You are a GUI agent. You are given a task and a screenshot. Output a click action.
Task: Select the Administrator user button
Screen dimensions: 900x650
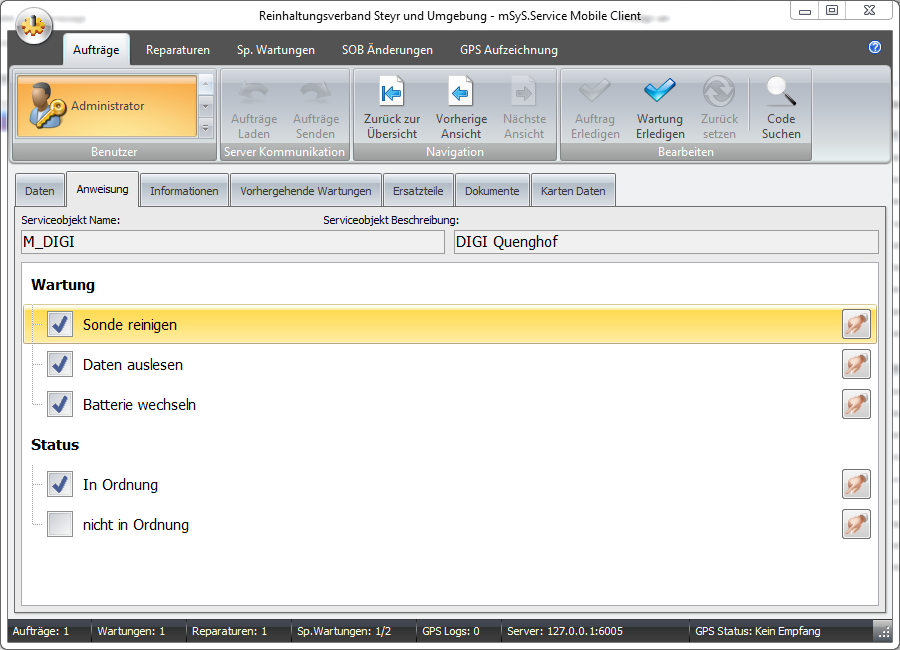coord(106,106)
